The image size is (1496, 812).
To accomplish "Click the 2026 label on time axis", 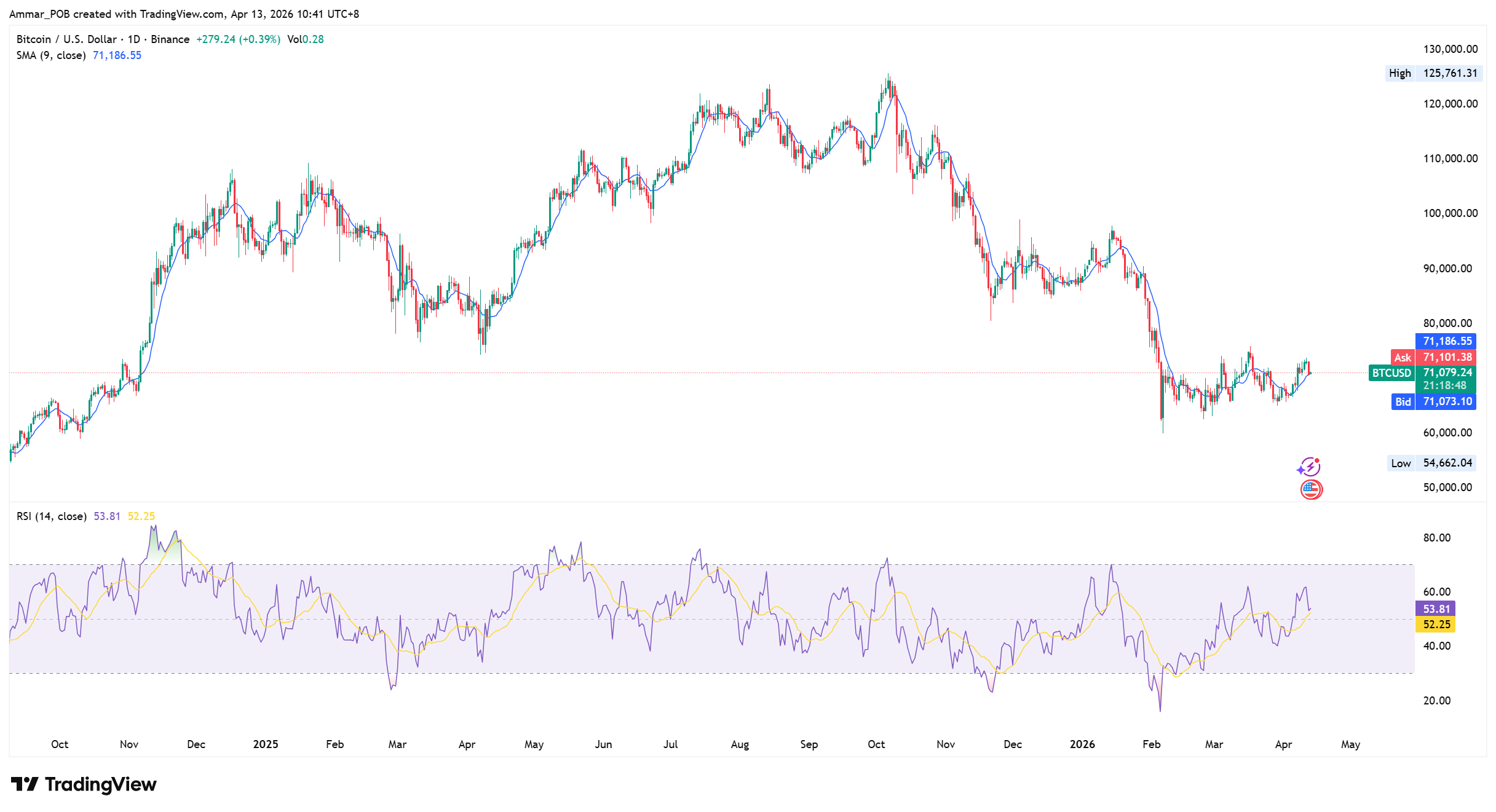I will click(1082, 744).
